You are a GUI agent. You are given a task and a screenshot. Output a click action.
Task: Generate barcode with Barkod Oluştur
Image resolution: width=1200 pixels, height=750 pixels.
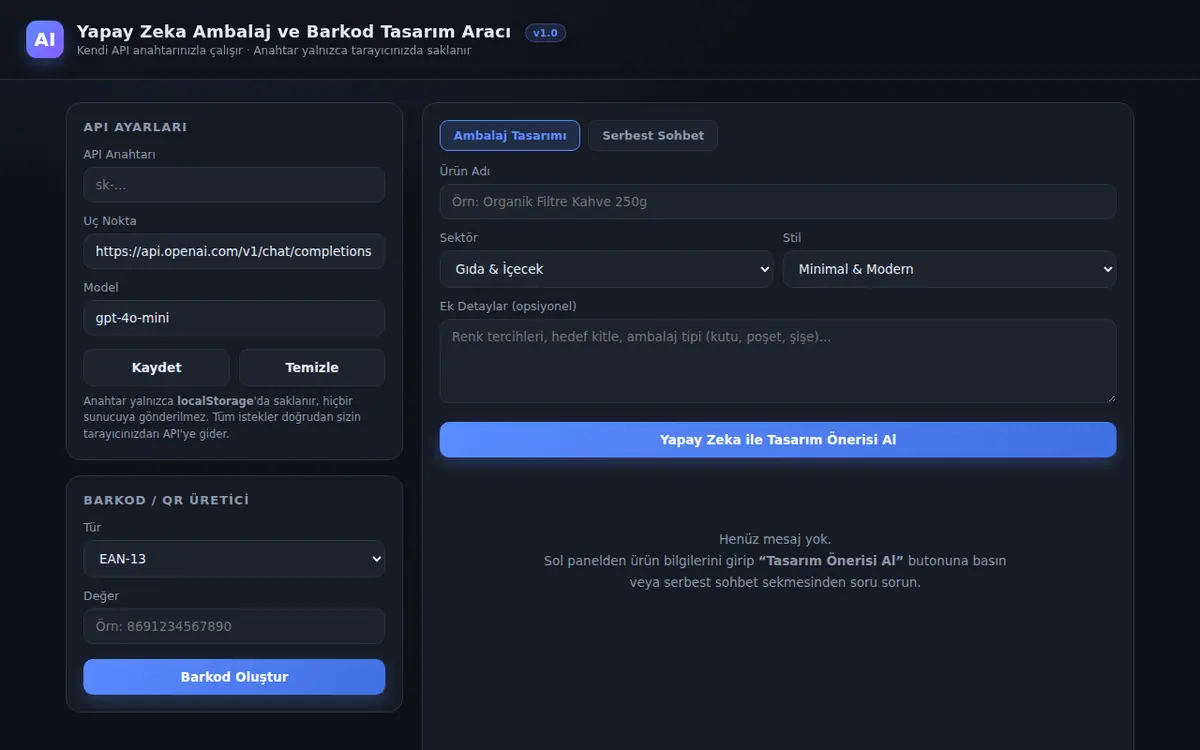click(234, 677)
